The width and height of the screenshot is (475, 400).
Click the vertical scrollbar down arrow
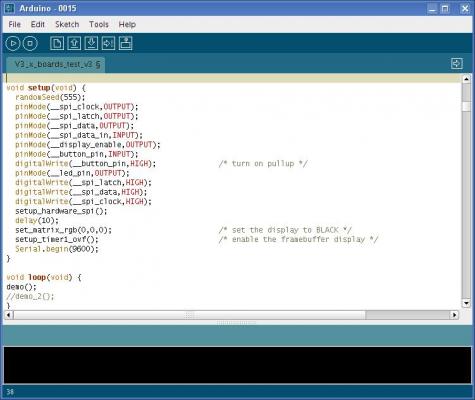pyautogui.click(x=466, y=303)
